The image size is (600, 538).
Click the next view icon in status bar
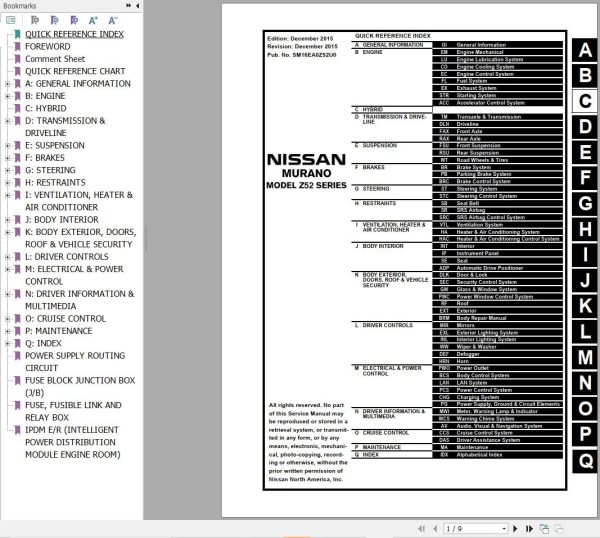pos(559,528)
